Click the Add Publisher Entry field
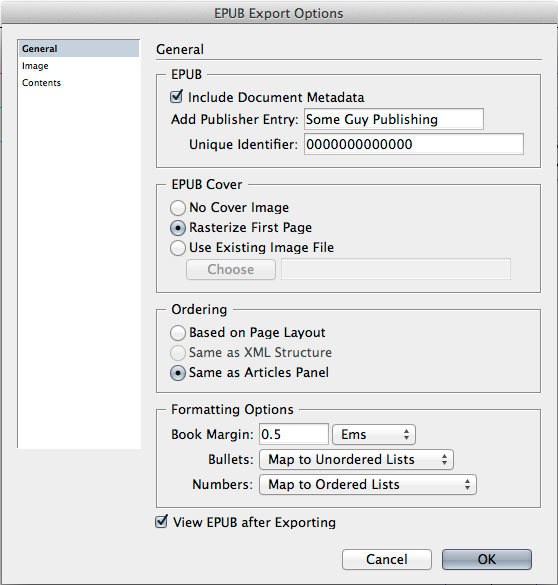The image size is (558, 585). (394, 119)
